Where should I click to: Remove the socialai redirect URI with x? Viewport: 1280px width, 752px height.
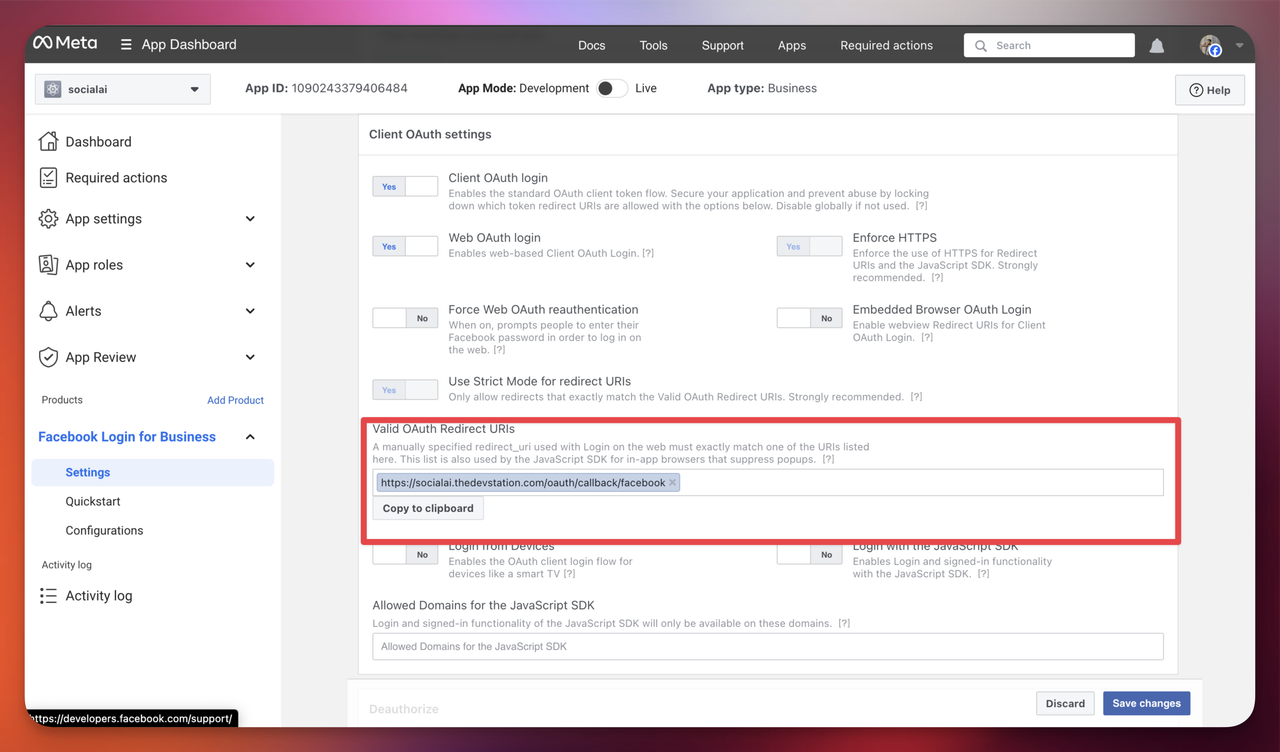tap(673, 482)
